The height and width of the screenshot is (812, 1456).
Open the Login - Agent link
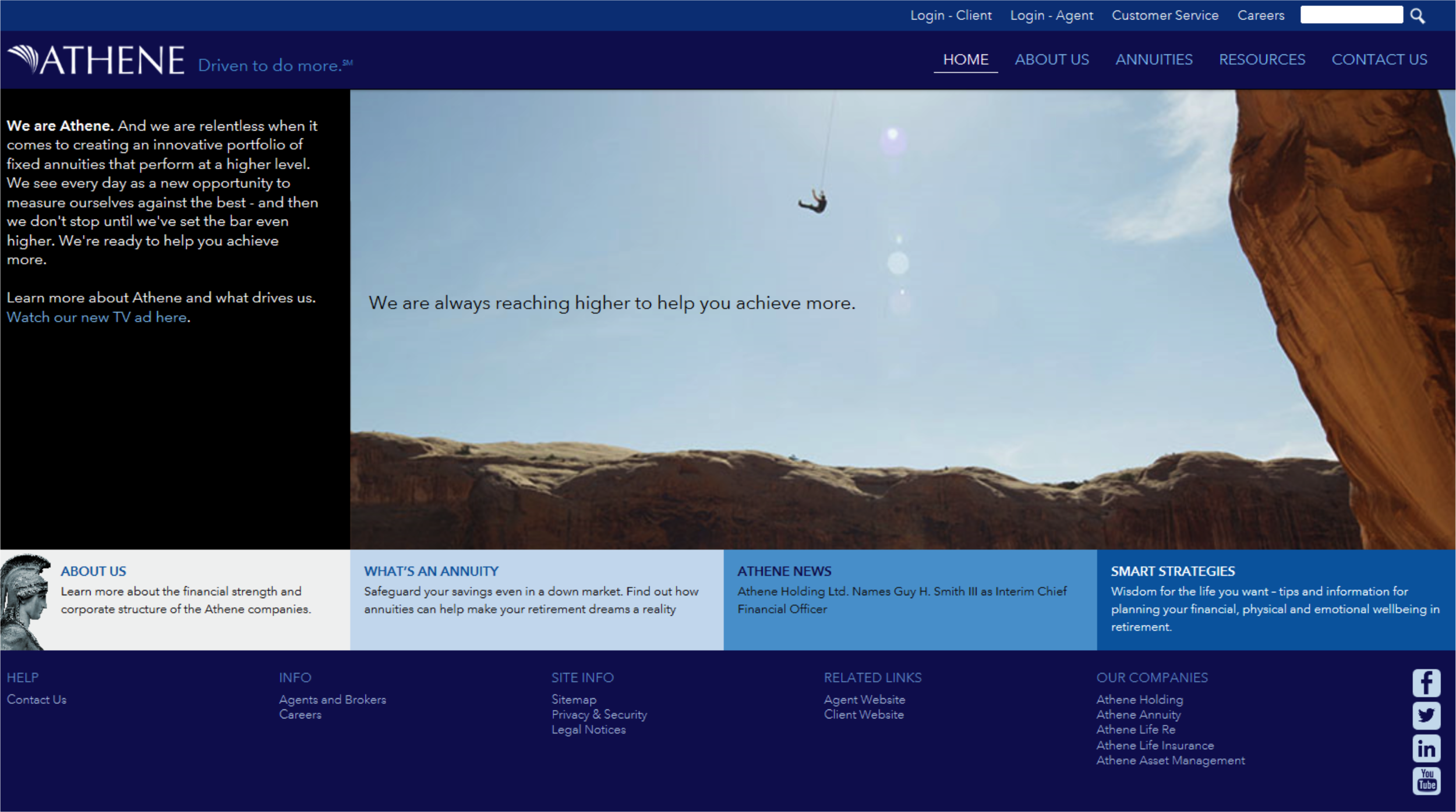1051,16
